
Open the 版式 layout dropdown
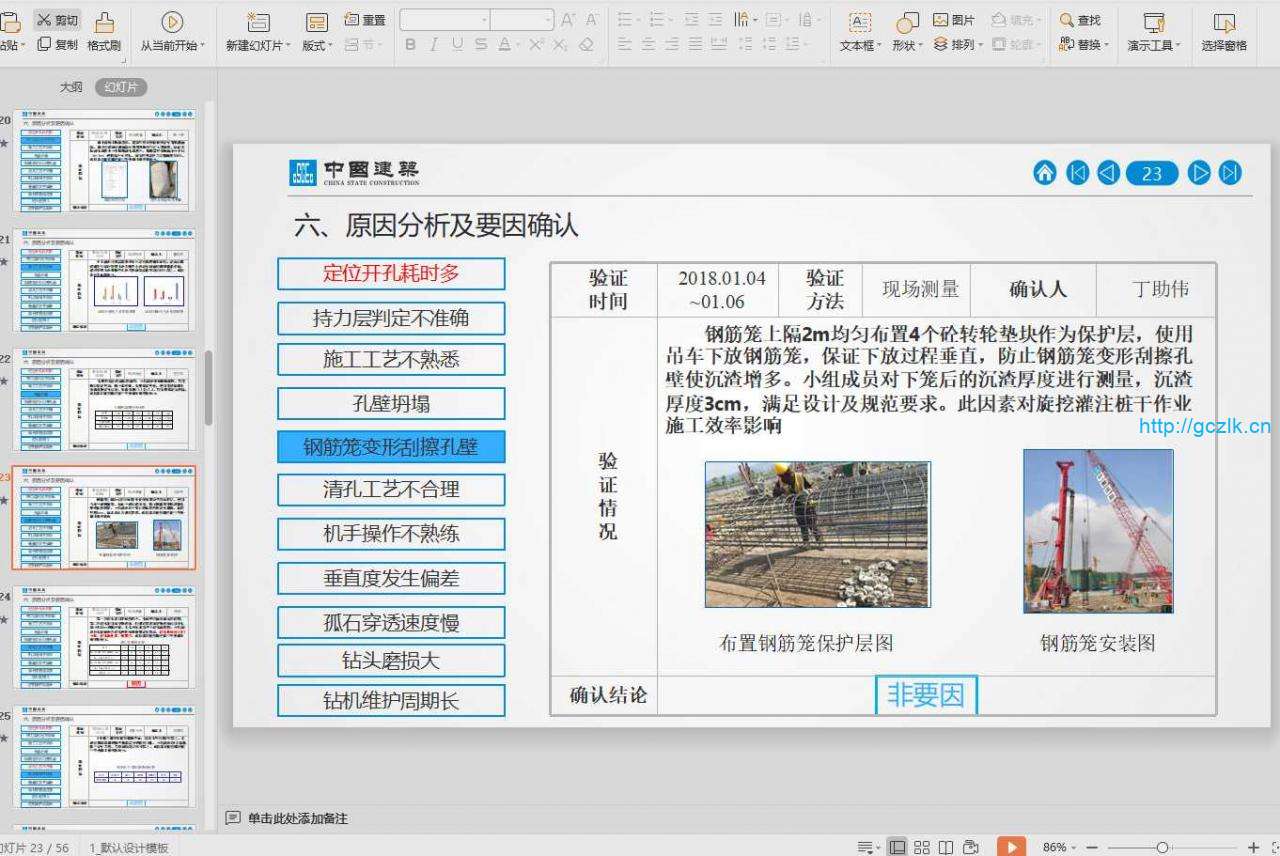[x=318, y=46]
